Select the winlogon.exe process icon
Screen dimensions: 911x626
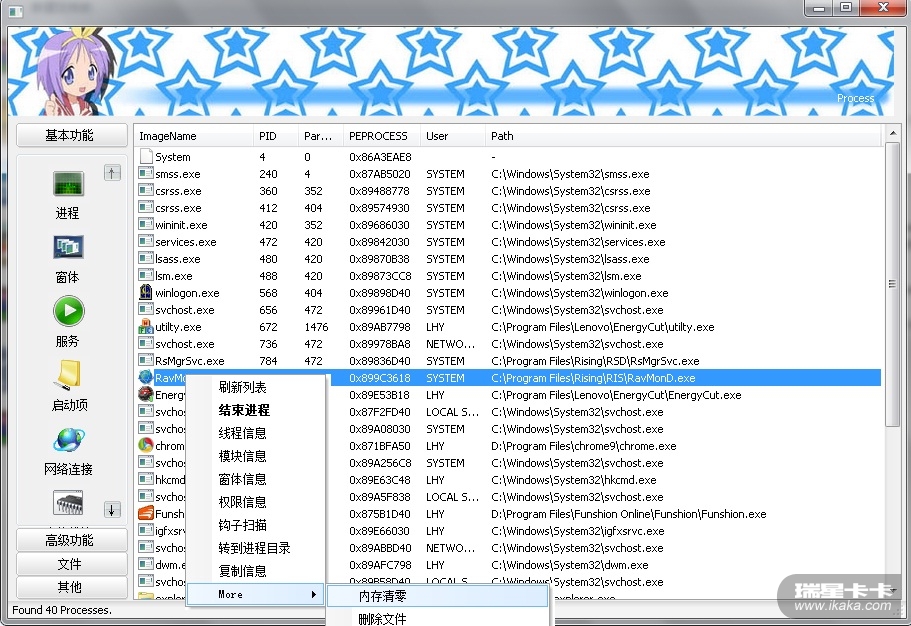click(x=146, y=292)
